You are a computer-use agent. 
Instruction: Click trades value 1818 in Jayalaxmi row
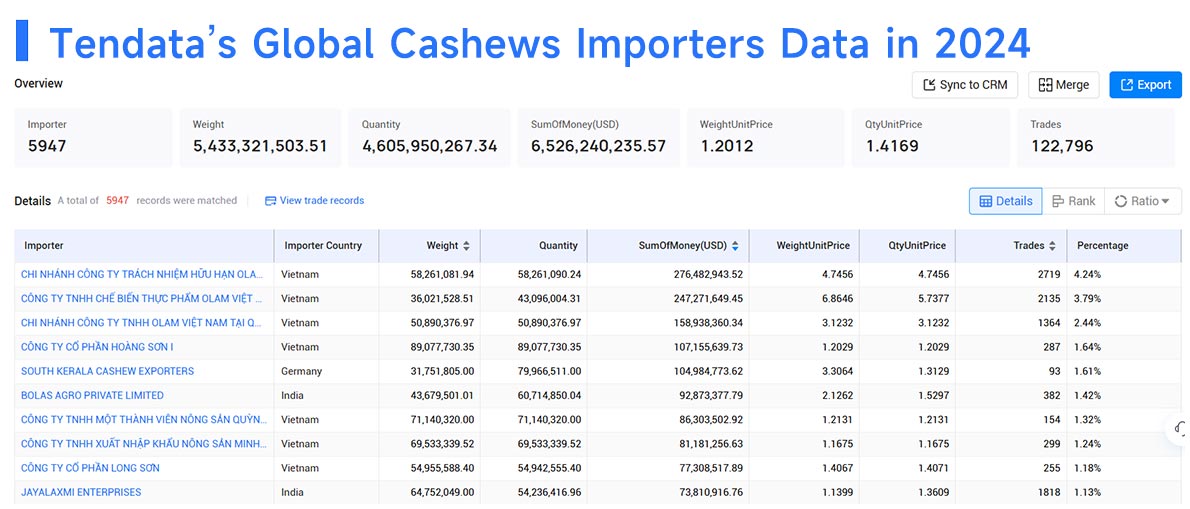pos(1049,492)
